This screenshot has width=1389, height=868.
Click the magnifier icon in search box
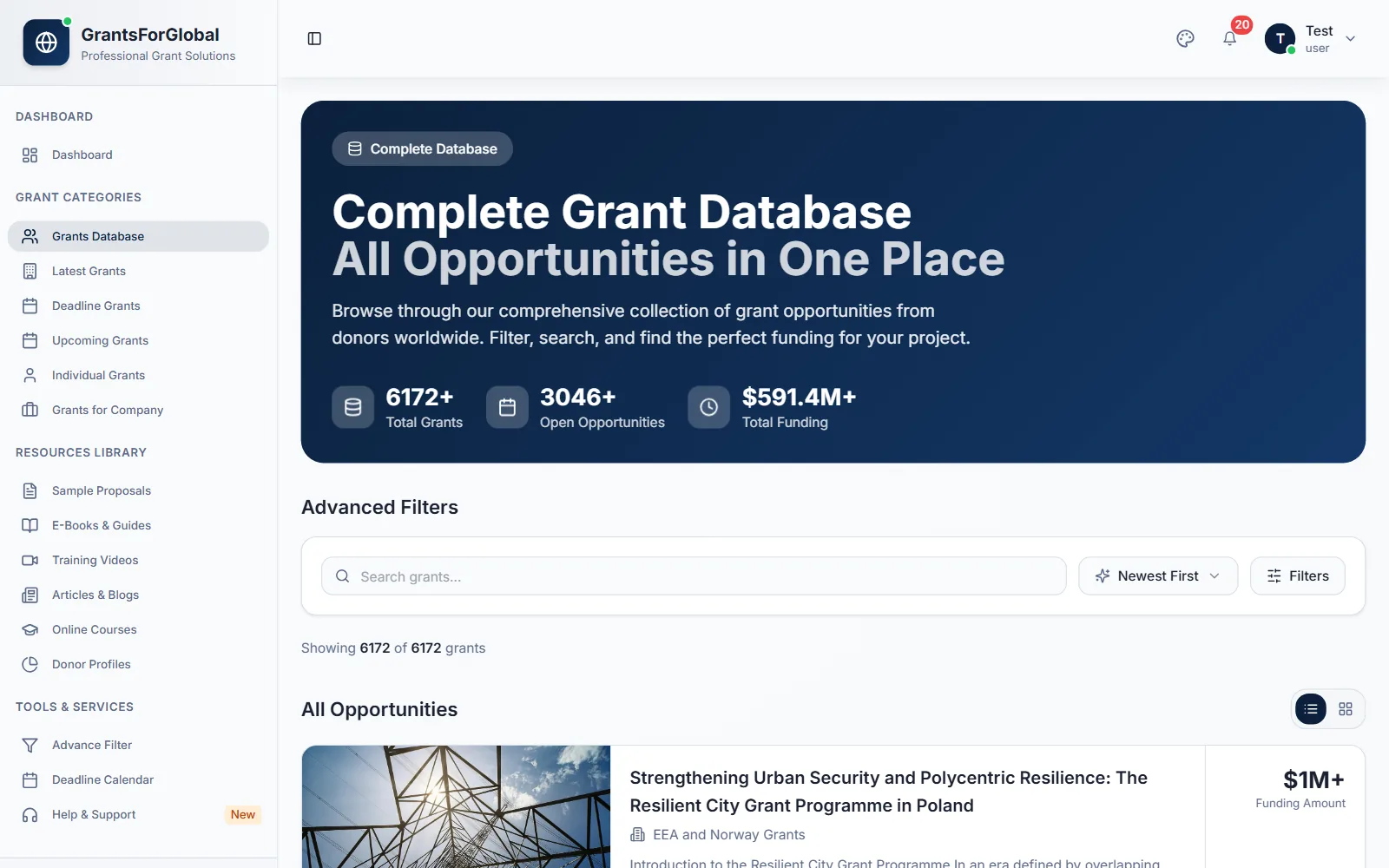(343, 576)
